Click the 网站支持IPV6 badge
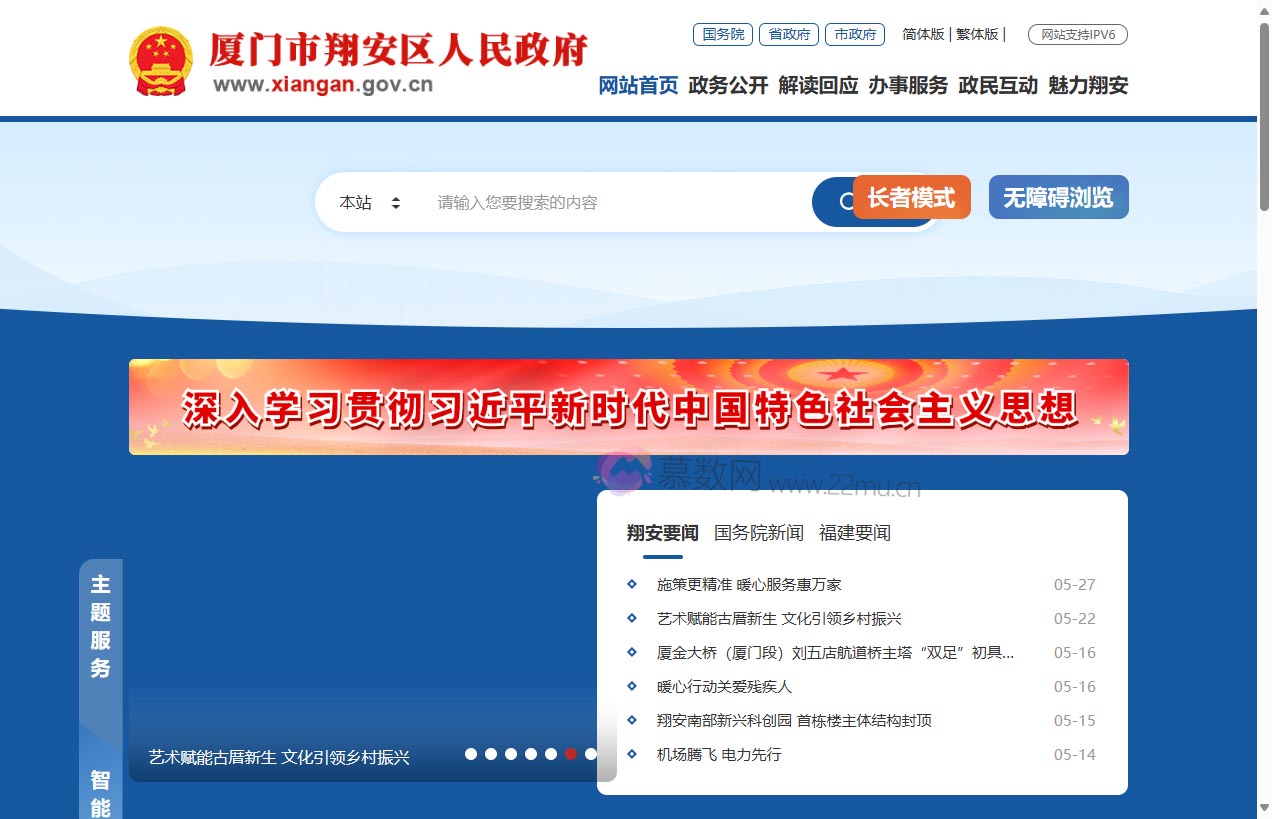Viewport: 1272px width, 819px height. point(1077,34)
